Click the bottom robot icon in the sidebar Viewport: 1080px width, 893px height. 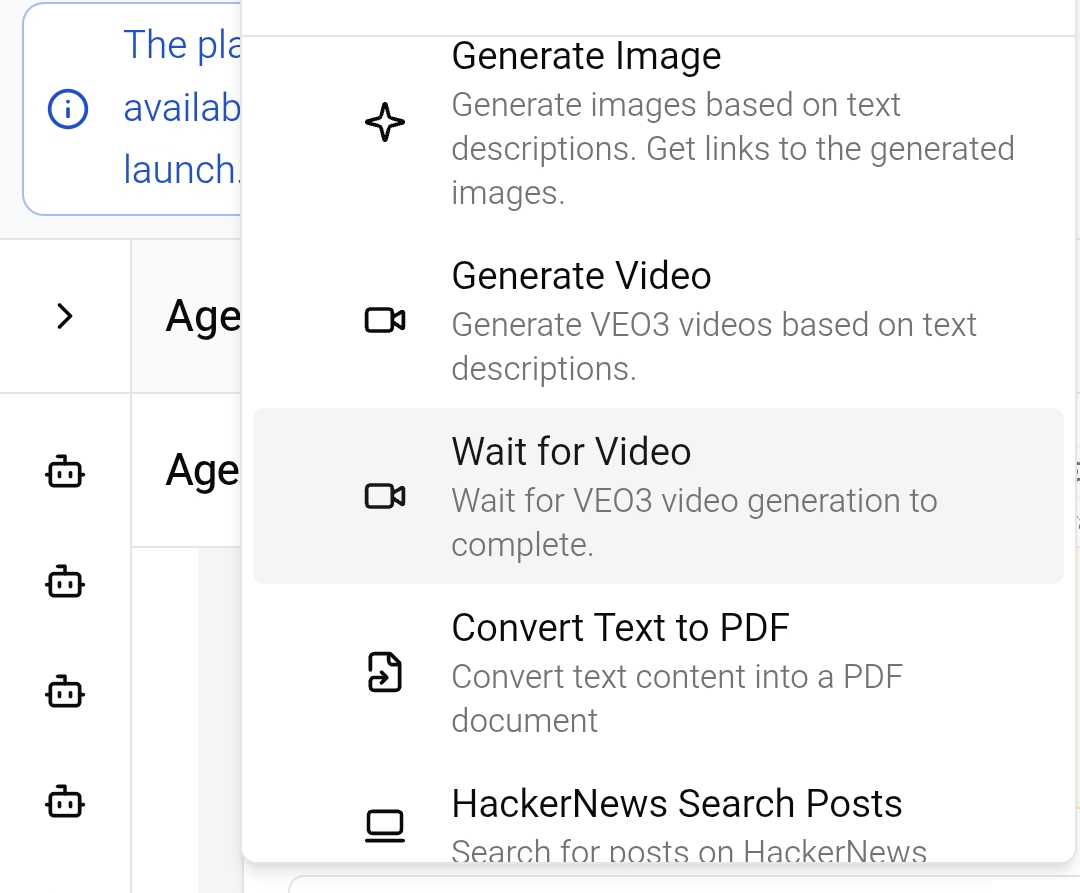[x=64, y=801]
